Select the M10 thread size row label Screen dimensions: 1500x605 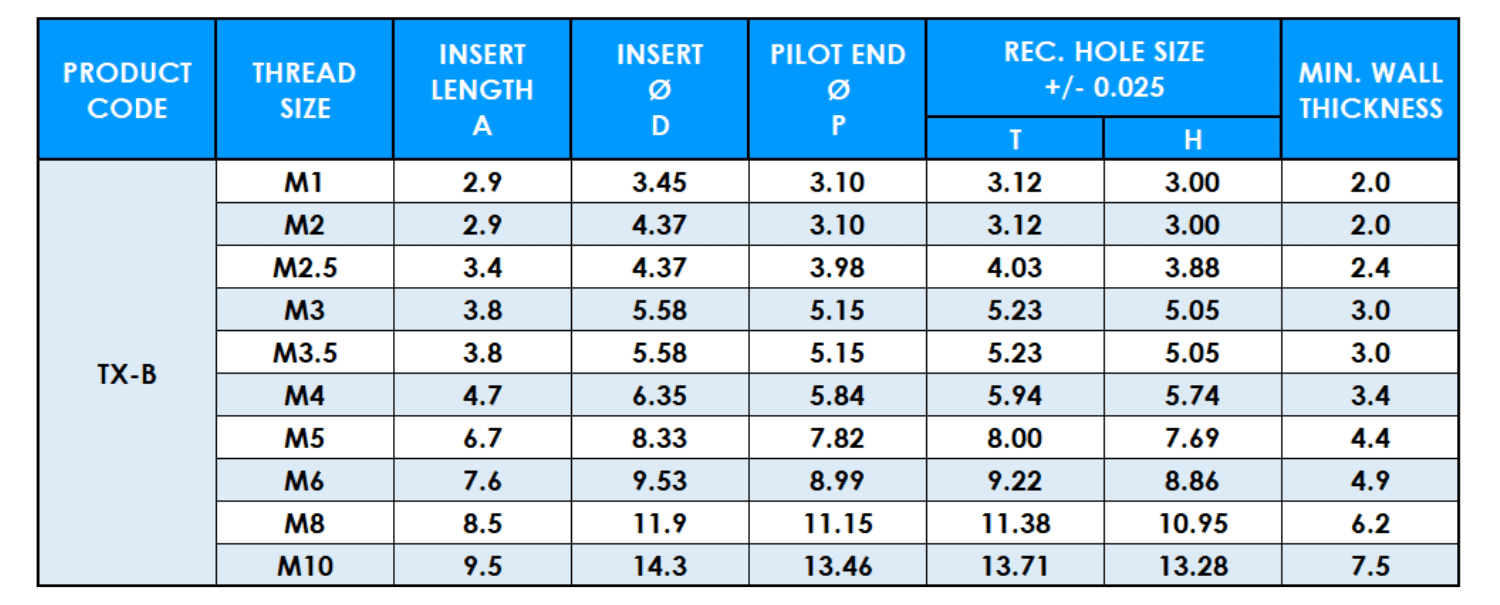click(304, 566)
